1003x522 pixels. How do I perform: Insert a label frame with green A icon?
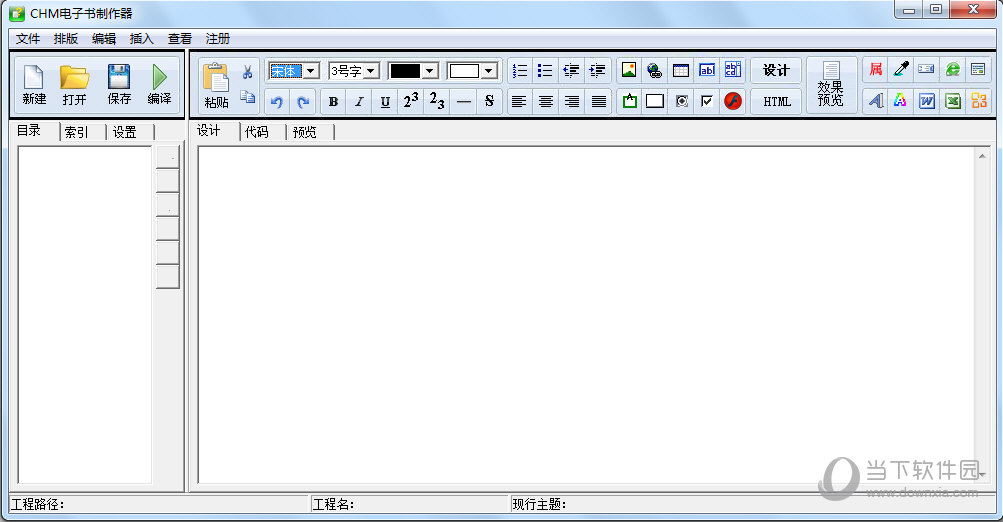click(629, 101)
